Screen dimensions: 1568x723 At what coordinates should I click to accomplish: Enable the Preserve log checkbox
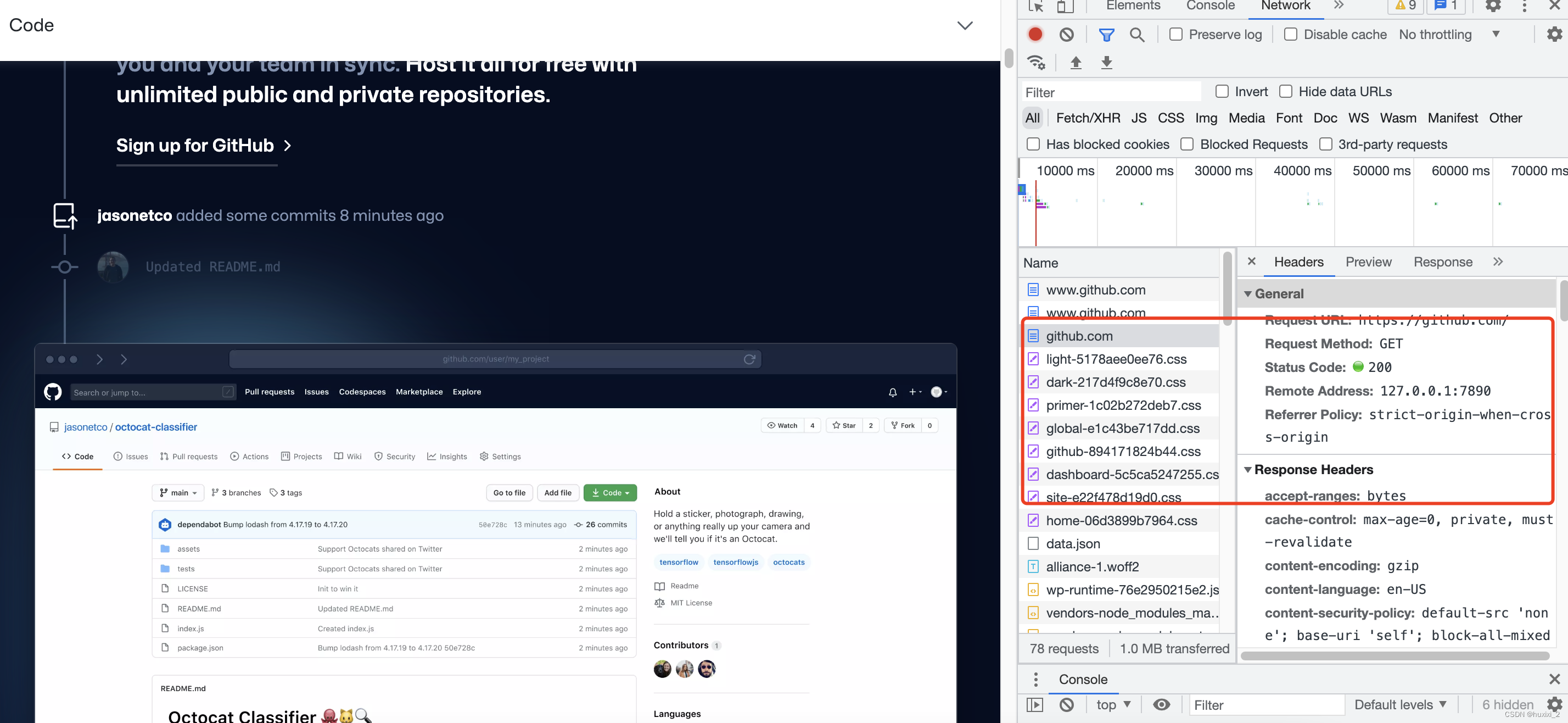click(1175, 34)
